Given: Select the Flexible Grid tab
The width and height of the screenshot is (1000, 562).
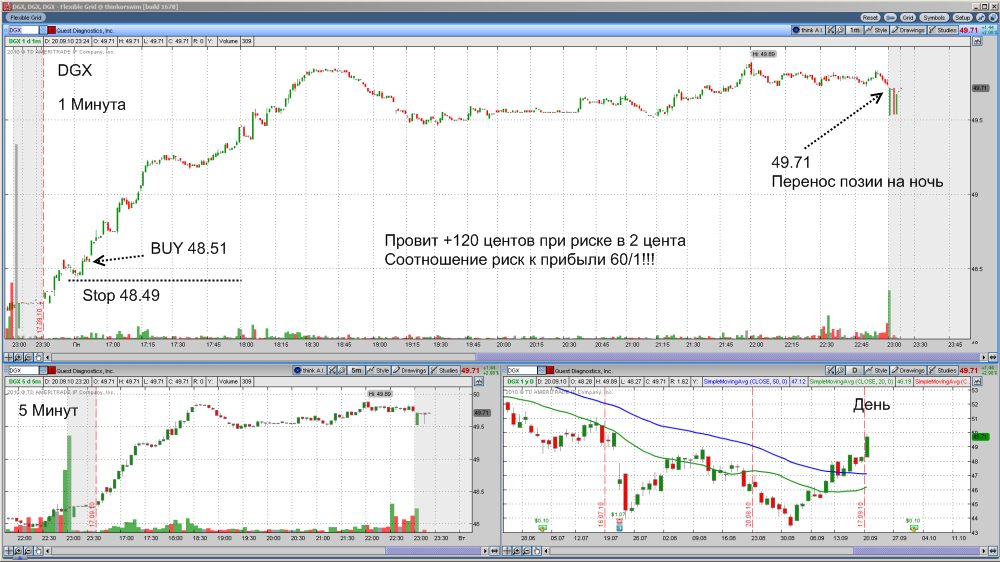Looking at the screenshot, I should pos(24,18).
